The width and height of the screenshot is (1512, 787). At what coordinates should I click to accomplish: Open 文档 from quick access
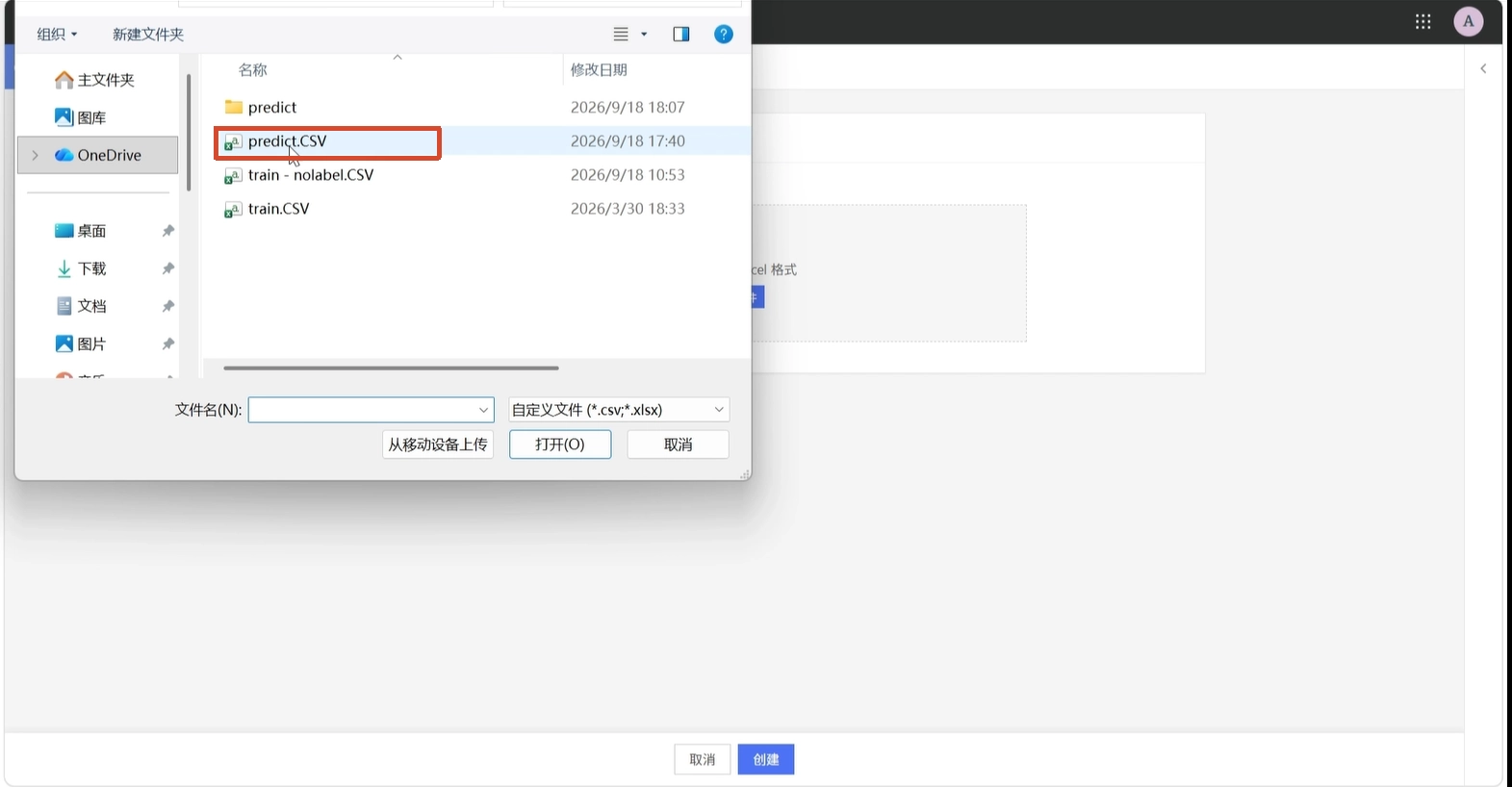(x=81, y=306)
